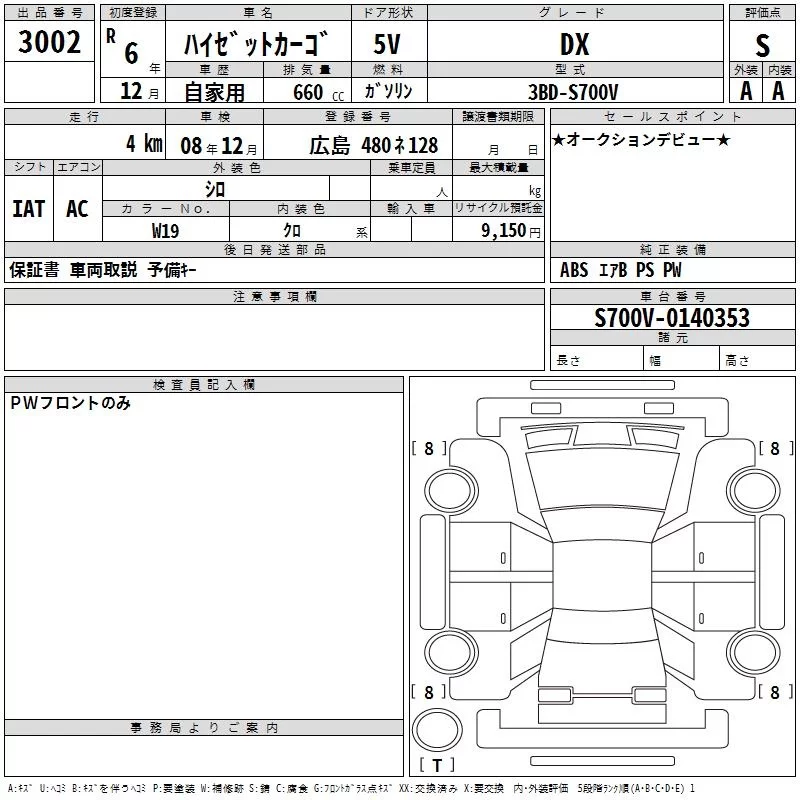
Task: Click the shift type IAT
Action: click(29, 209)
